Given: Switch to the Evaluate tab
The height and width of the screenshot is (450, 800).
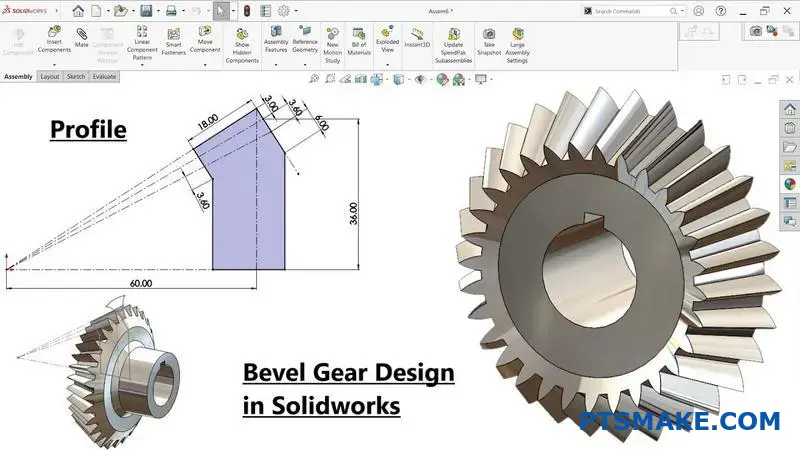Looking at the screenshot, I should pyautogui.click(x=104, y=76).
